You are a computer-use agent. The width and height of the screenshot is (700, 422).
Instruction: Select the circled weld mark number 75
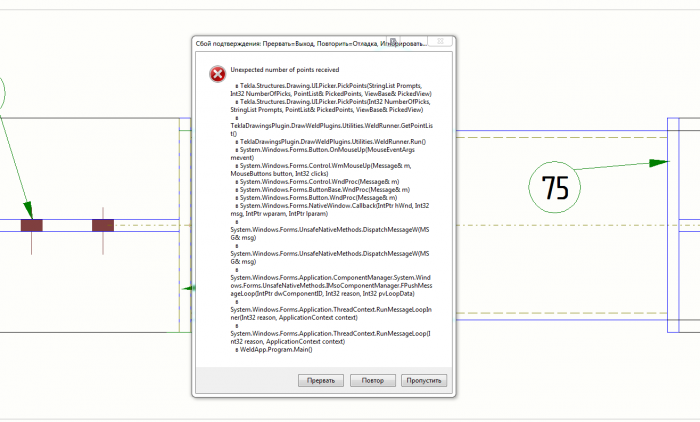click(554, 187)
